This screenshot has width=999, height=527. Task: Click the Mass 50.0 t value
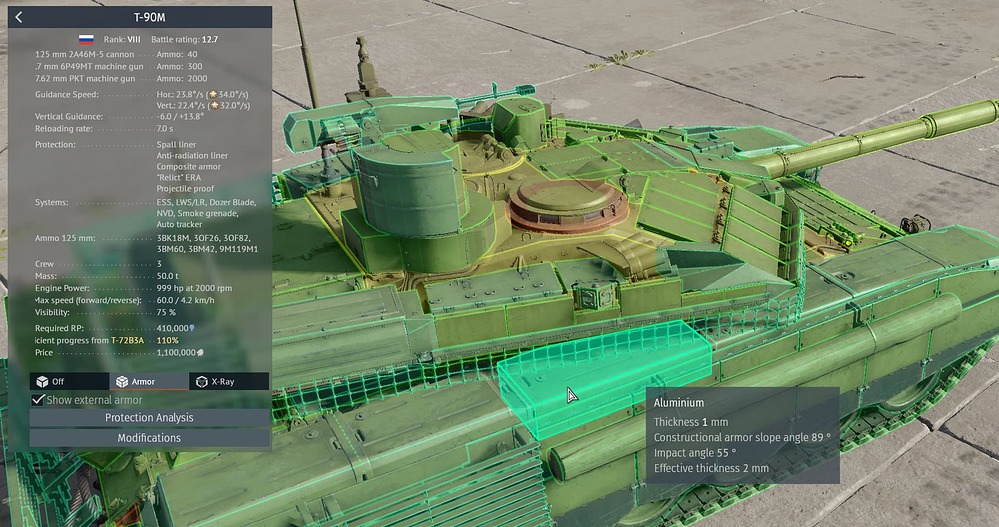168,276
